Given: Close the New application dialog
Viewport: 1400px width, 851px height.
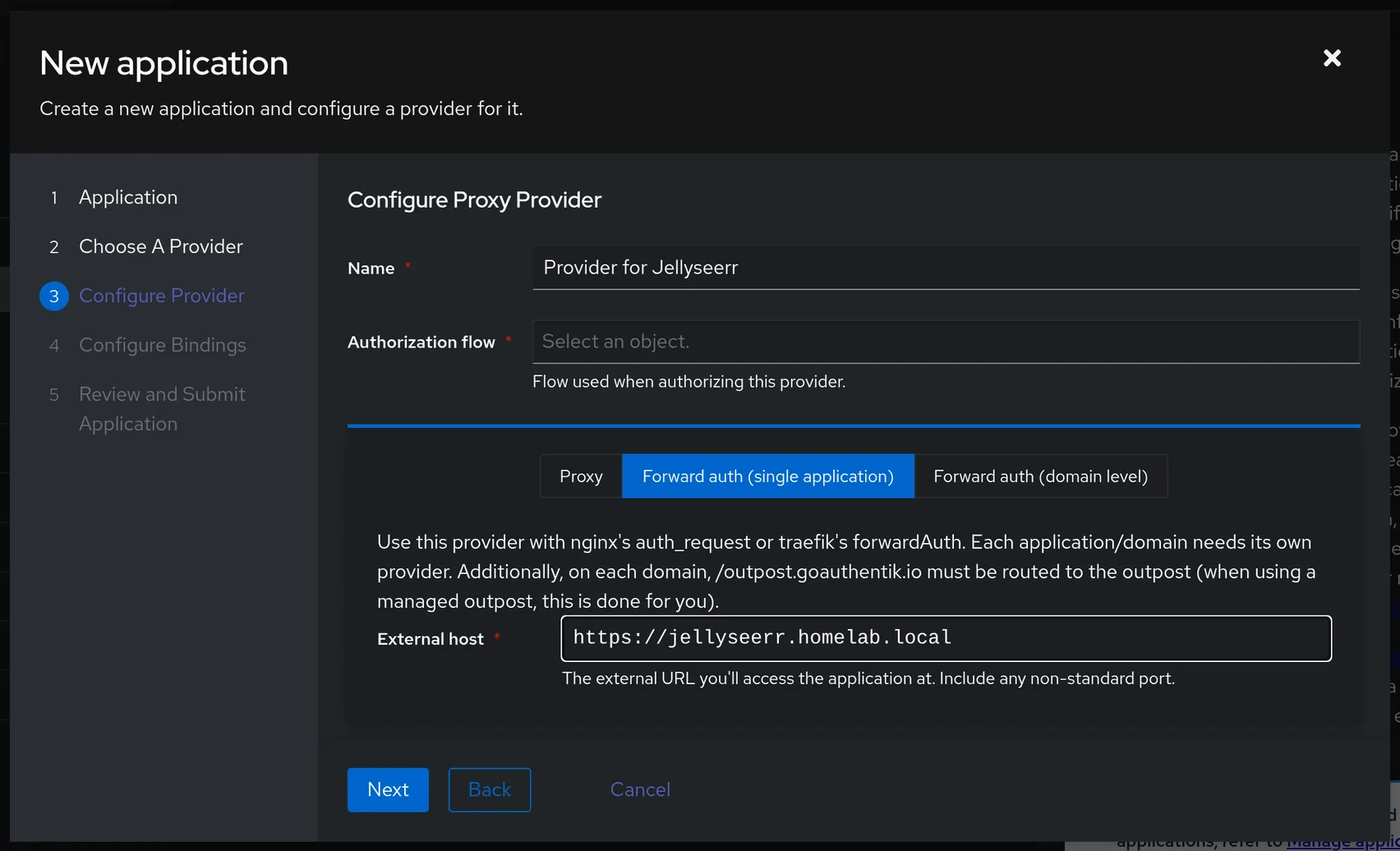Looking at the screenshot, I should pyautogui.click(x=1332, y=57).
